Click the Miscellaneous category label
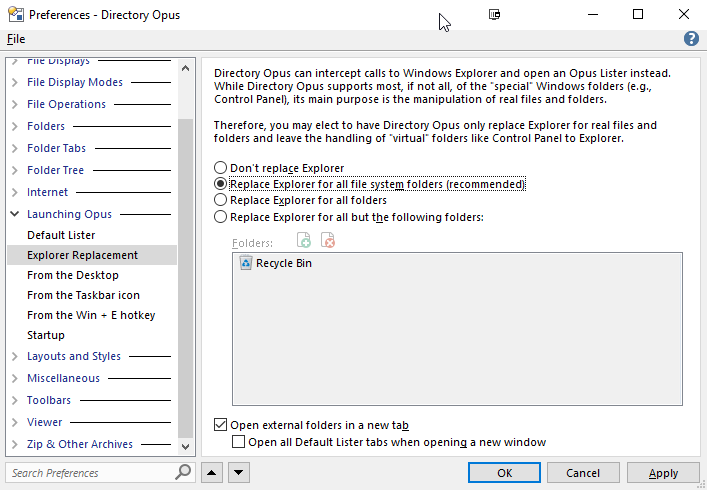 (x=64, y=378)
